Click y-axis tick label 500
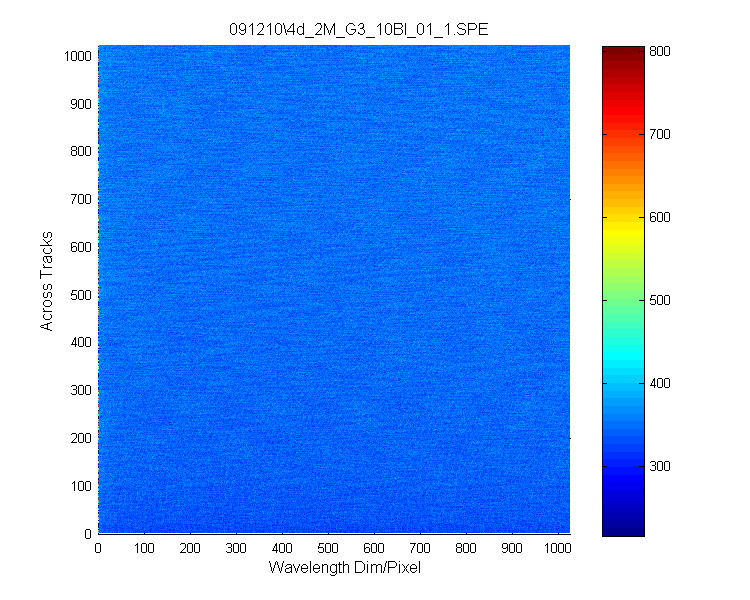Screen dimensions: 750x600 click(81, 295)
